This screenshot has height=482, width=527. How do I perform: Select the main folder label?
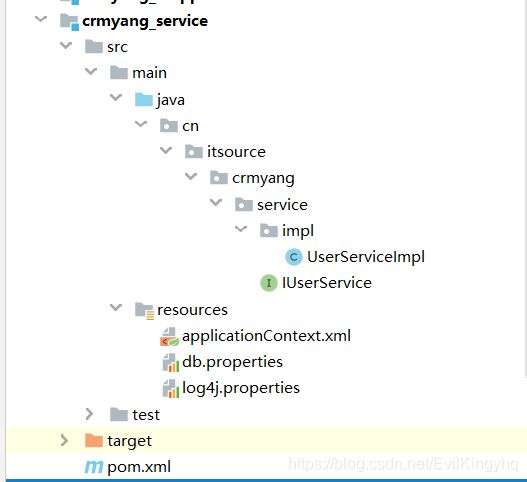tap(149, 73)
